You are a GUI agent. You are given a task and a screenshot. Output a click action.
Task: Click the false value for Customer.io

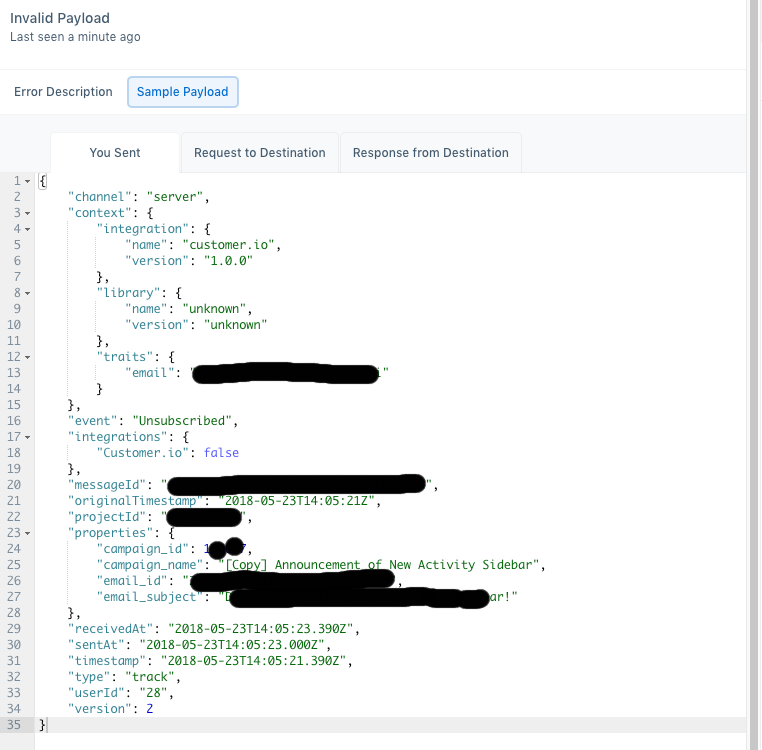click(221, 453)
